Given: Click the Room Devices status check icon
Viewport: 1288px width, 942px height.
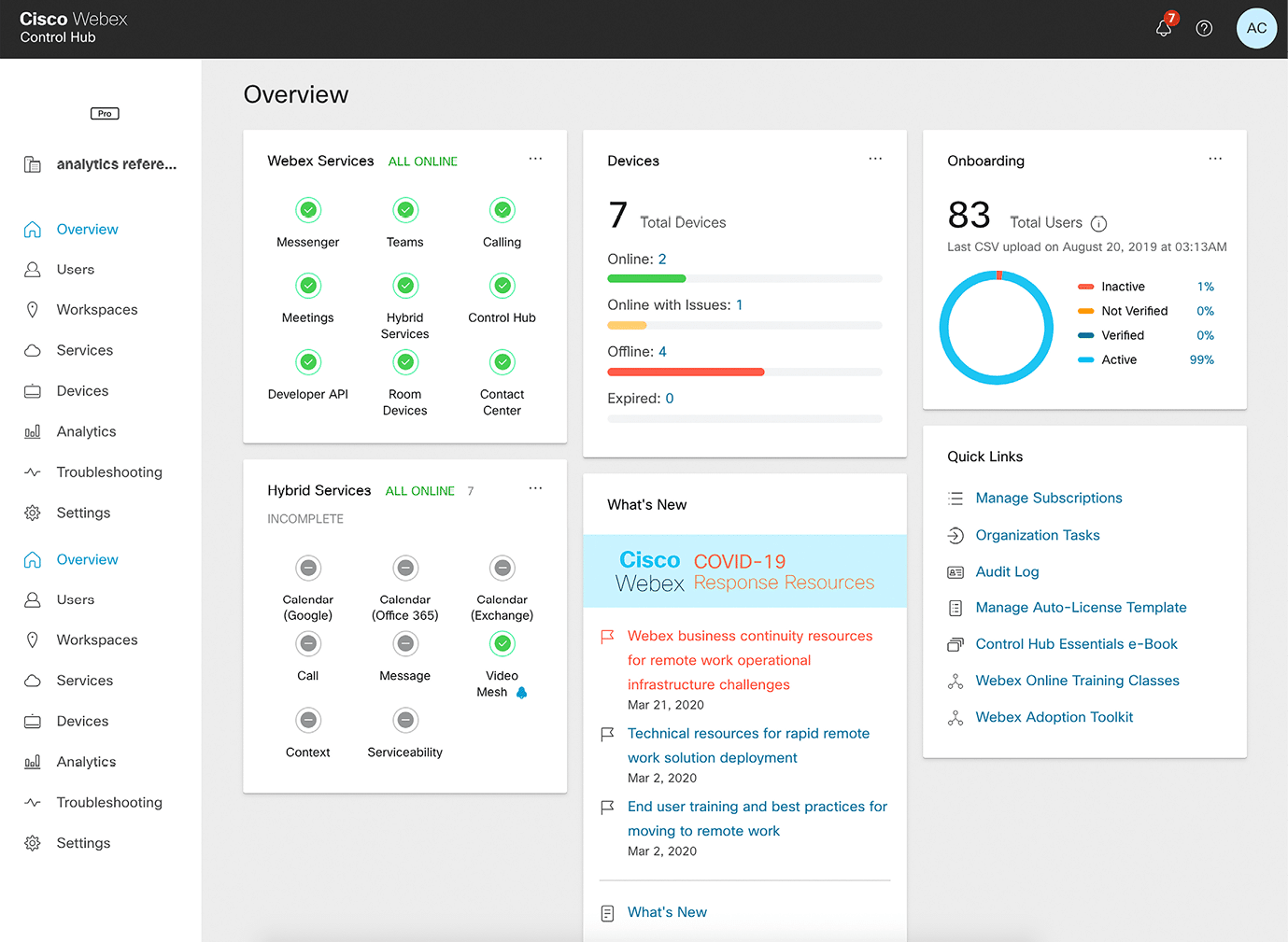Looking at the screenshot, I should (405, 362).
